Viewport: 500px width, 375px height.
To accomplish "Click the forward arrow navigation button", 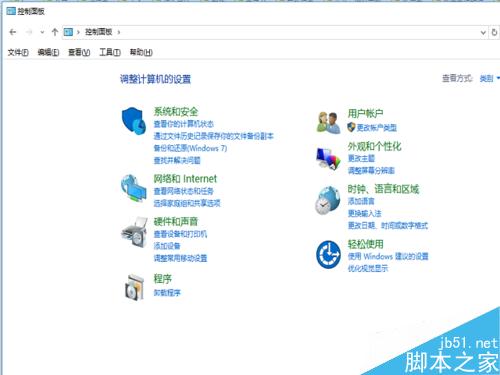I will pos(29,32).
